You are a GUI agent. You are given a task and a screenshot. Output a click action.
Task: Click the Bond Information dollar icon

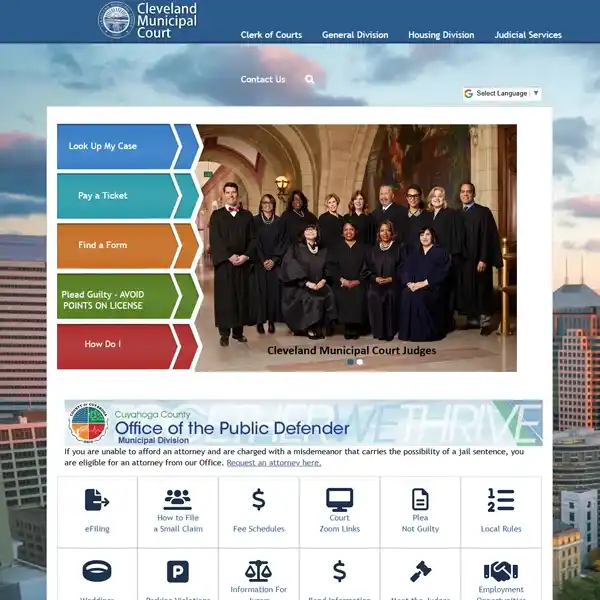click(x=339, y=571)
